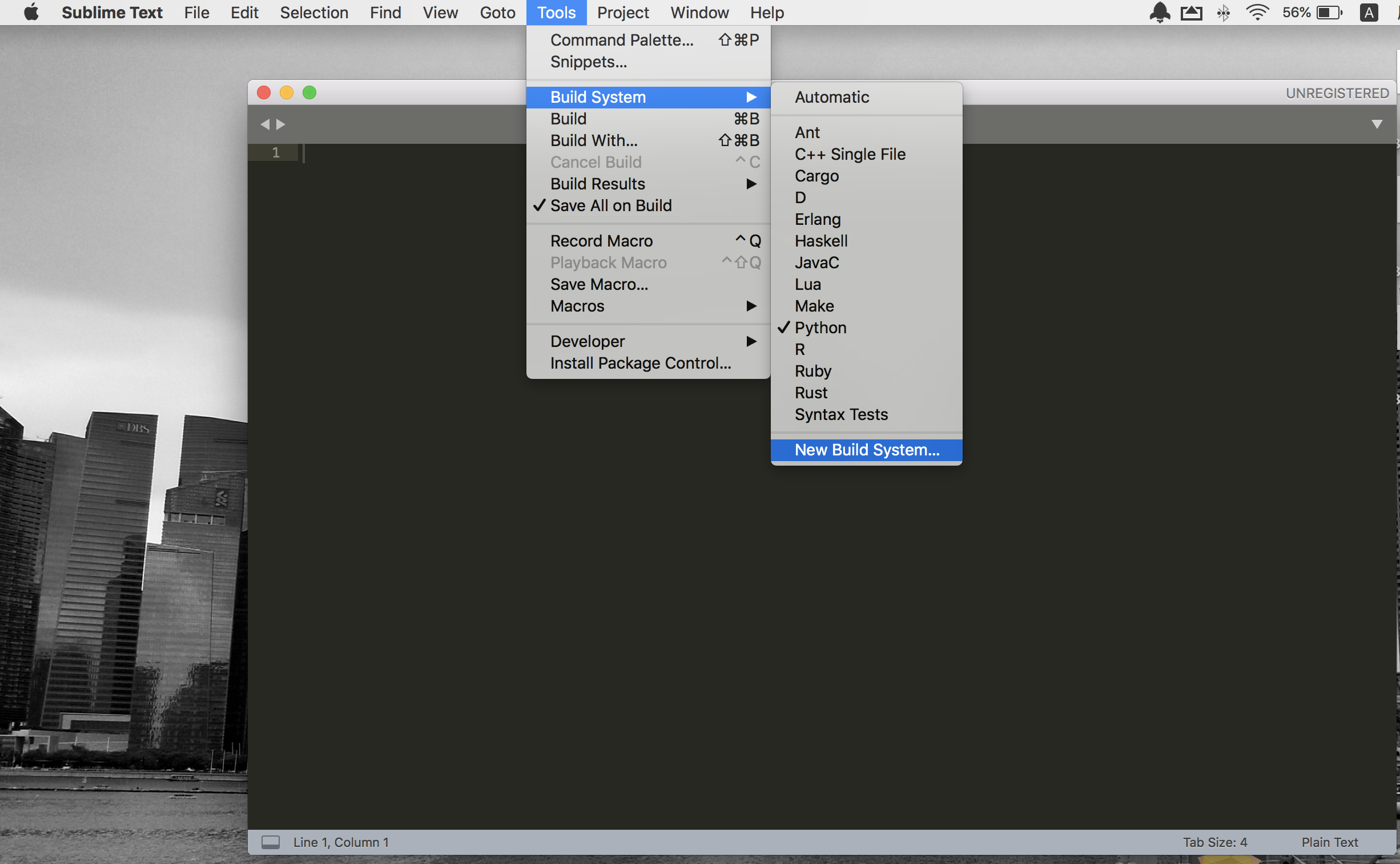Choose Build With… option
This screenshot has height=864, width=1400.
[x=648, y=140]
